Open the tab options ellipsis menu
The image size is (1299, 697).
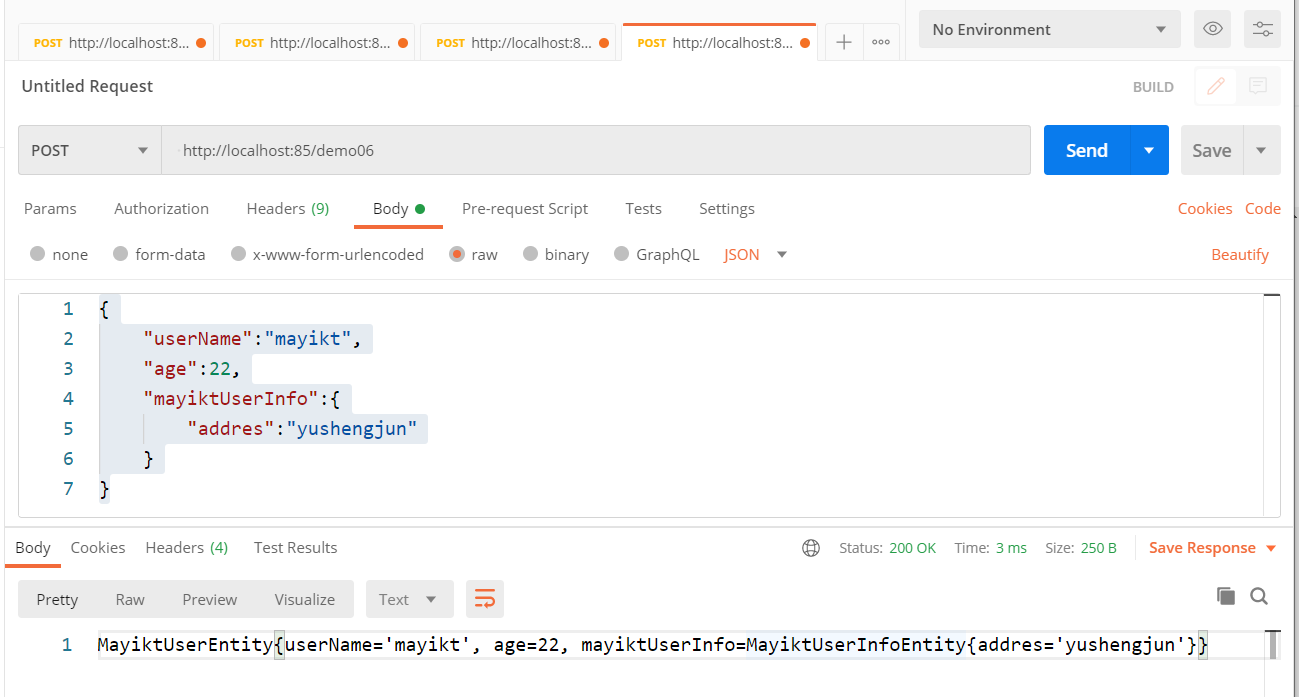click(881, 43)
